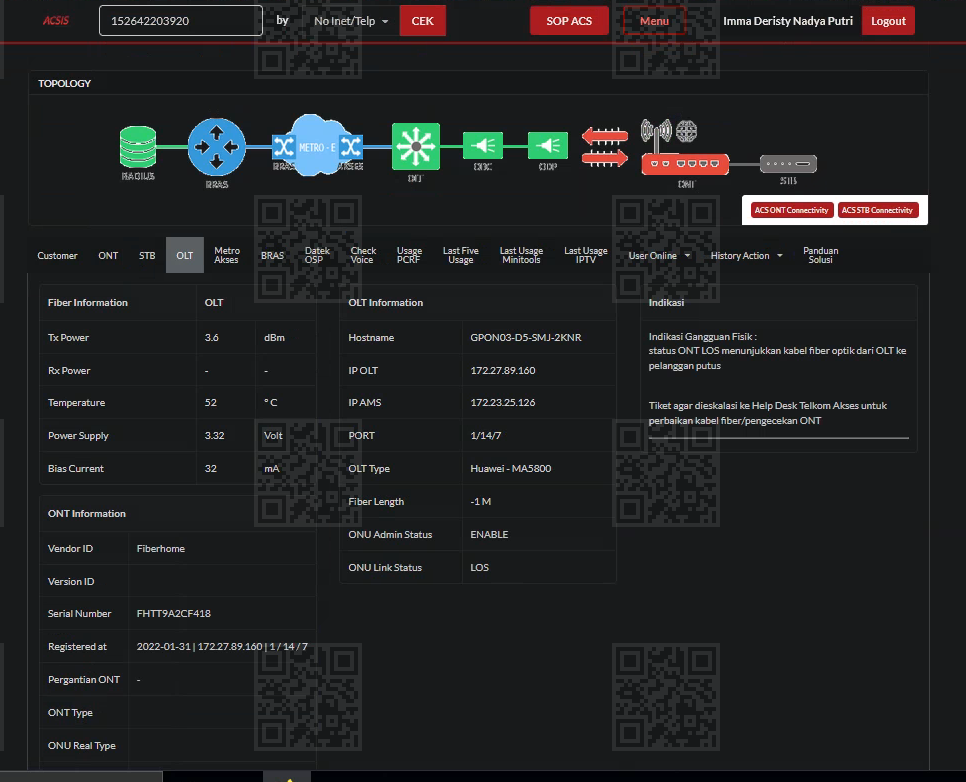The image size is (966, 782).
Task: Click Tx Power value 3.6
Action: pyautogui.click(x=211, y=338)
